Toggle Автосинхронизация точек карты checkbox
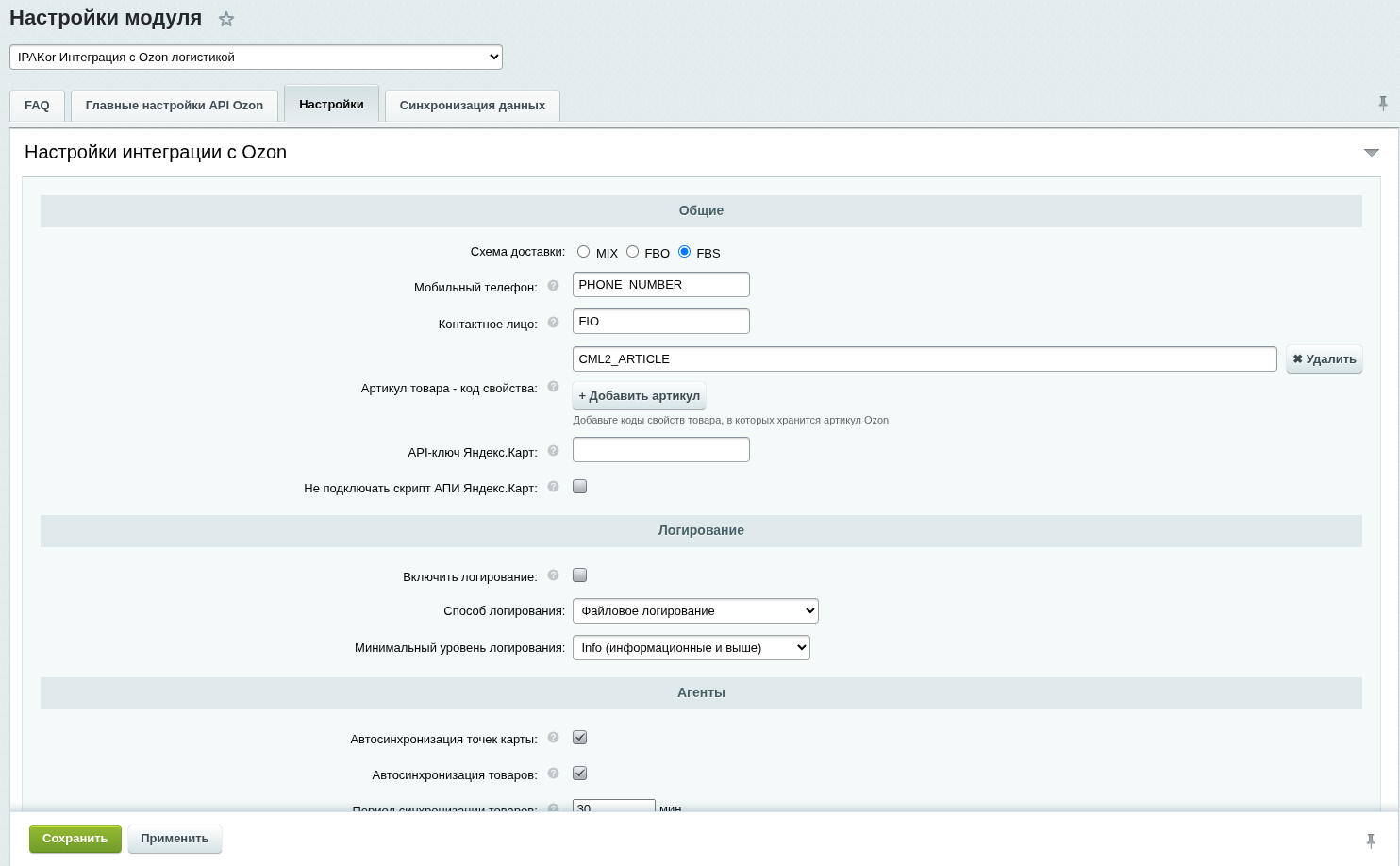 (x=580, y=738)
